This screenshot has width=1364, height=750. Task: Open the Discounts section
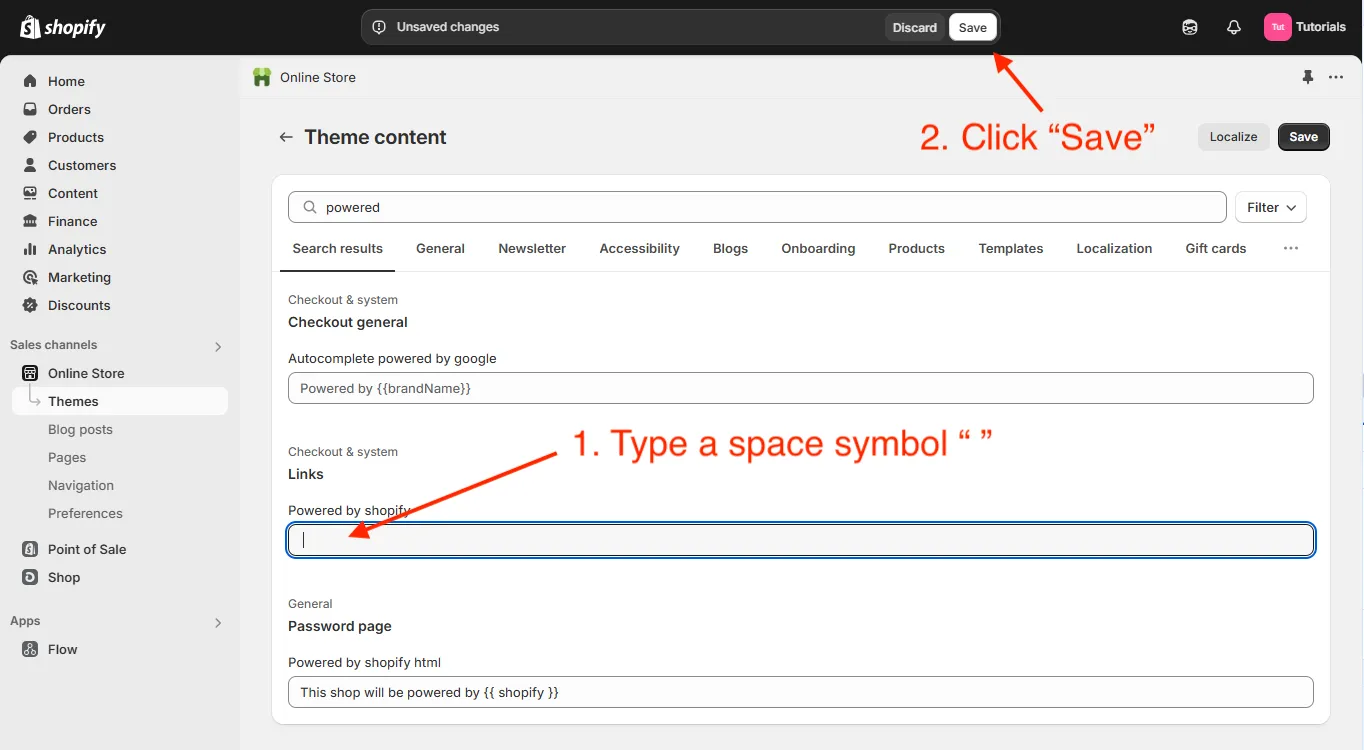point(77,305)
